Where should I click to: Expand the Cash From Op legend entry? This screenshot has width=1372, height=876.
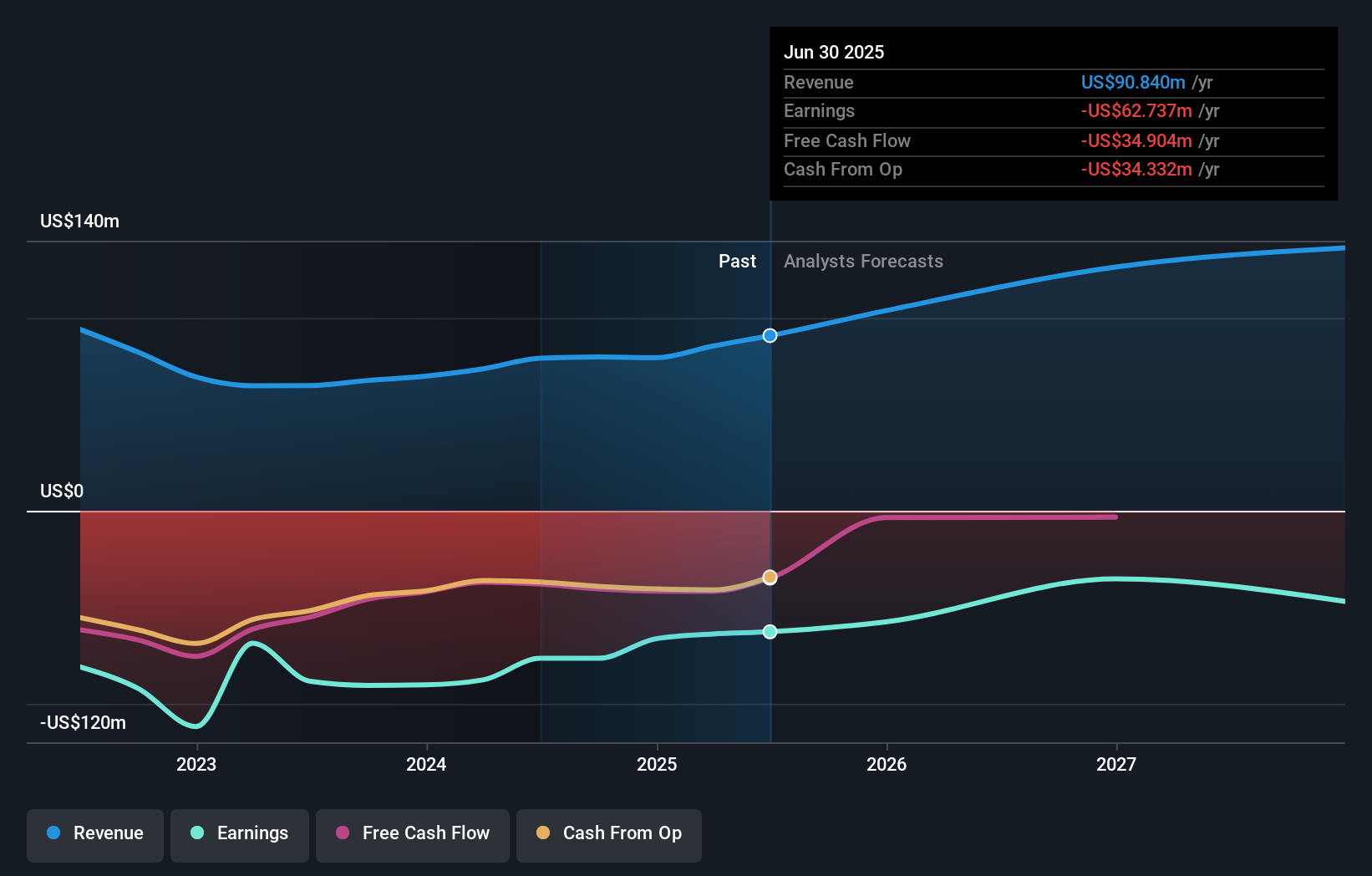point(608,835)
